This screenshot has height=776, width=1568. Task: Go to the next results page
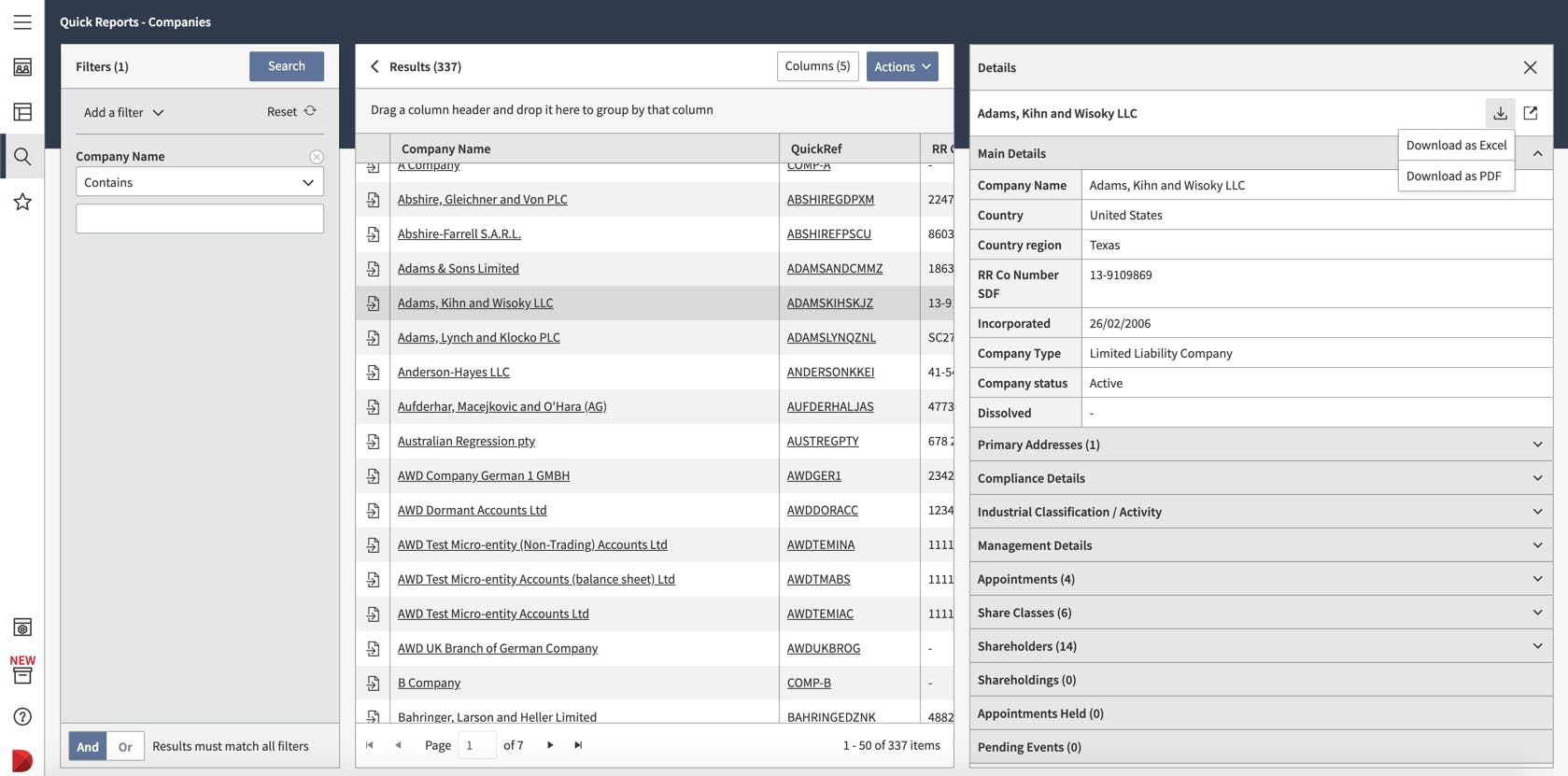(x=550, y=745)
